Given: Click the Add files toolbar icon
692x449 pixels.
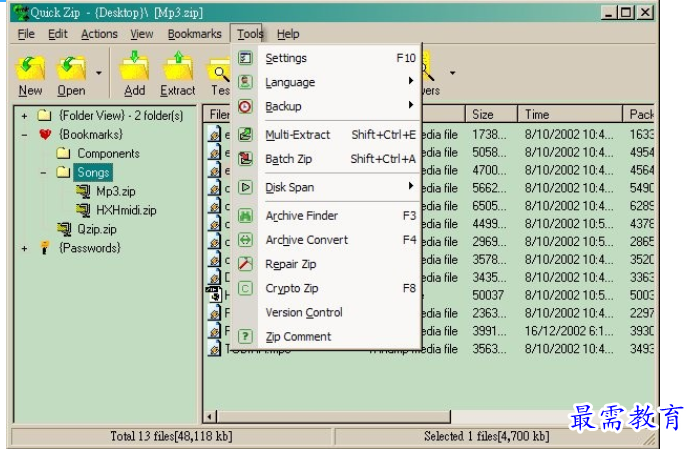Looking at the screenshot, I should pyautogui.click(x=134, y=66).
